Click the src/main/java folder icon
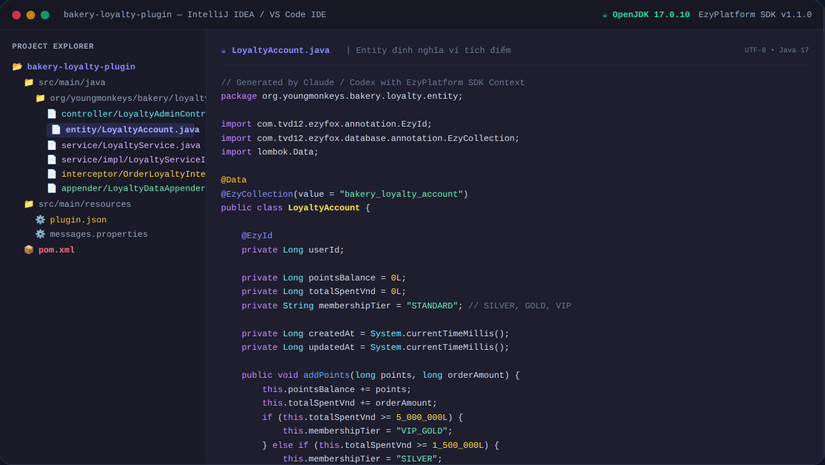The width and height of the screenshot is (825, 465). tap(29, 82)
